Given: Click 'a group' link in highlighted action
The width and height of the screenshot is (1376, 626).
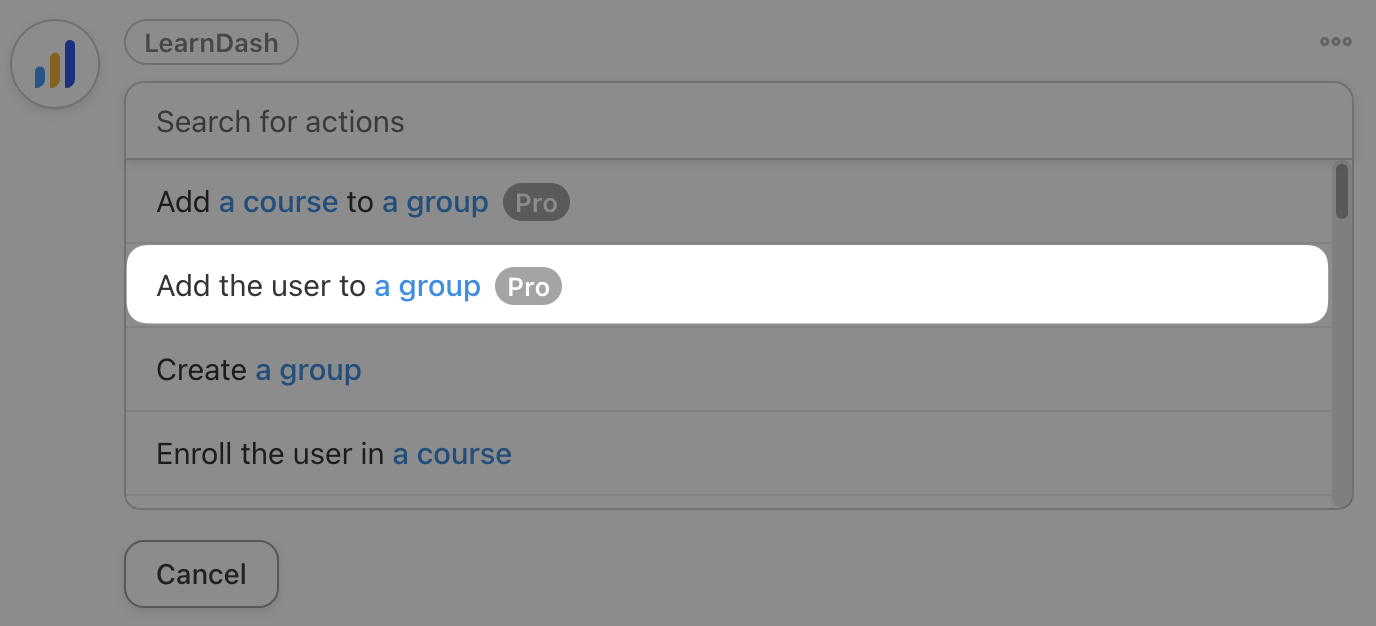Looking at the screenshot, I should coord(427,286).
